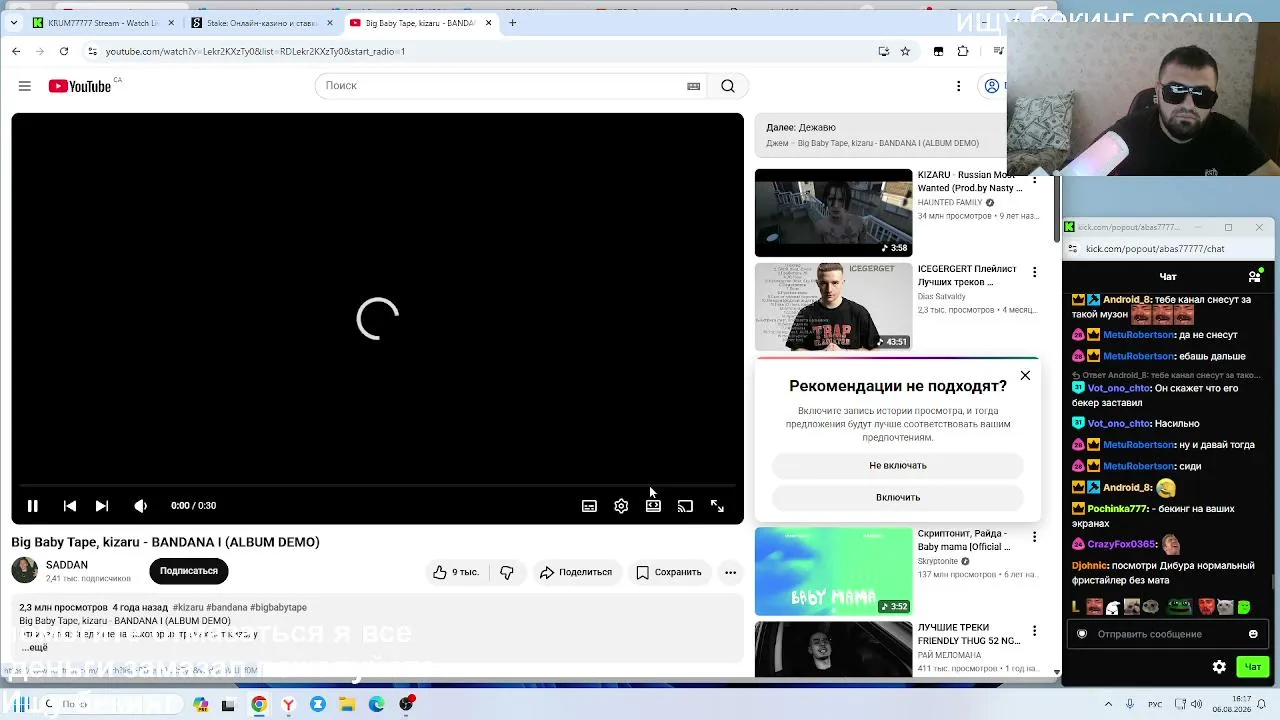Click Не включать in the popup
This screenshot has height=720, width=1280.
click(898, 465)
